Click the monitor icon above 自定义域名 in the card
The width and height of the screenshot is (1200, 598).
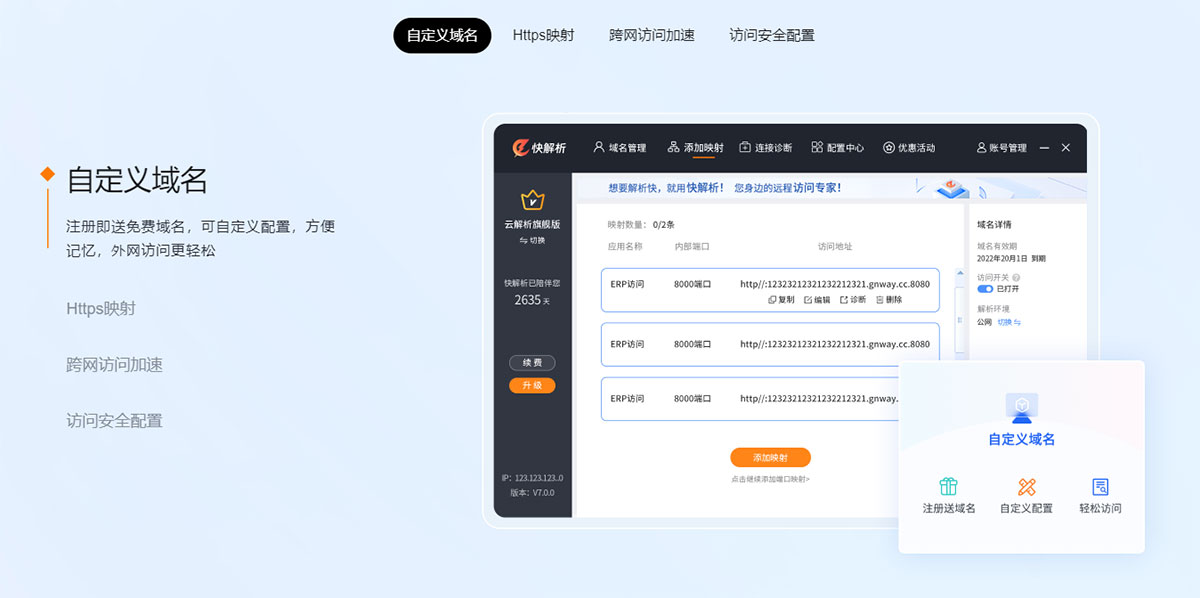point(1021,406)
